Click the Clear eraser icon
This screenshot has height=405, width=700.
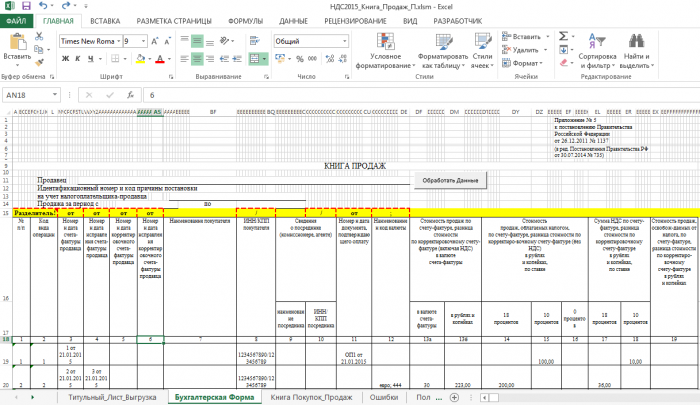pyautogui.click(x=563, y=63)
